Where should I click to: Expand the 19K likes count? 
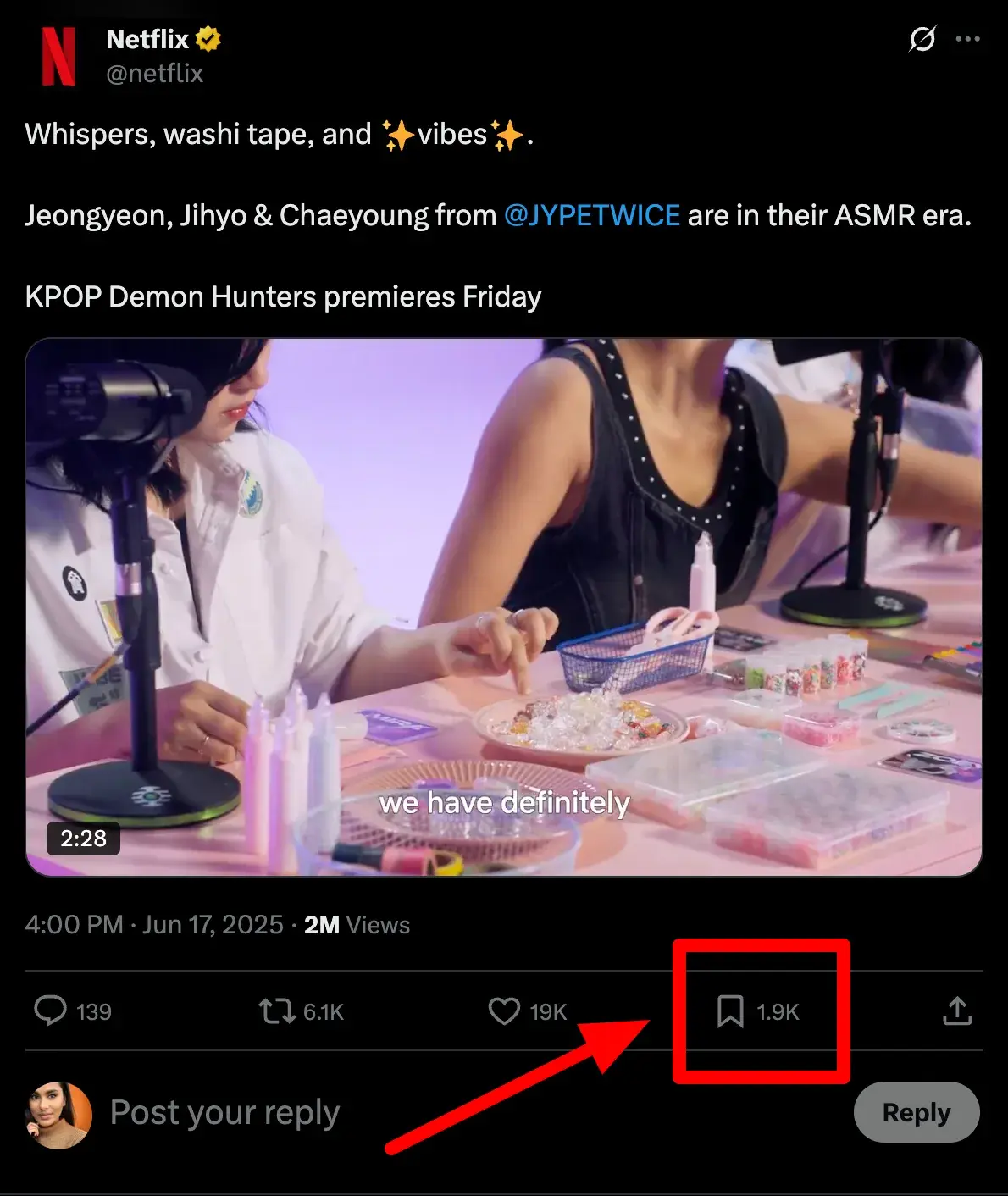click(x=547, y=1011)
